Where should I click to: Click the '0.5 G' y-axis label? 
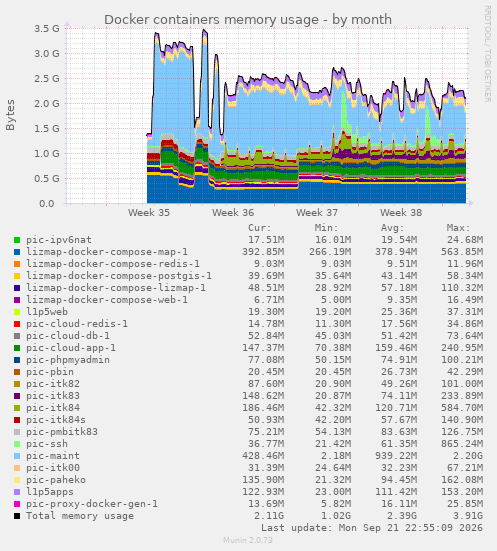47,179
